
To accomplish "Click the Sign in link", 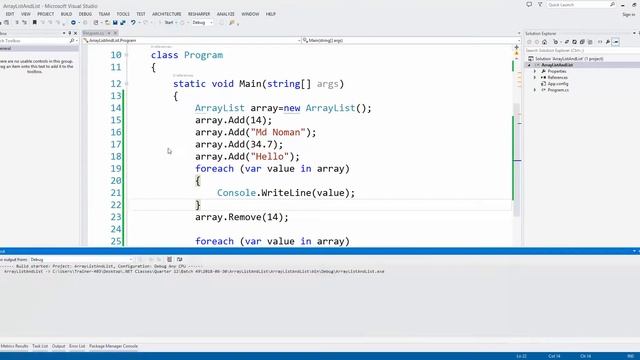I will (629, 14).
